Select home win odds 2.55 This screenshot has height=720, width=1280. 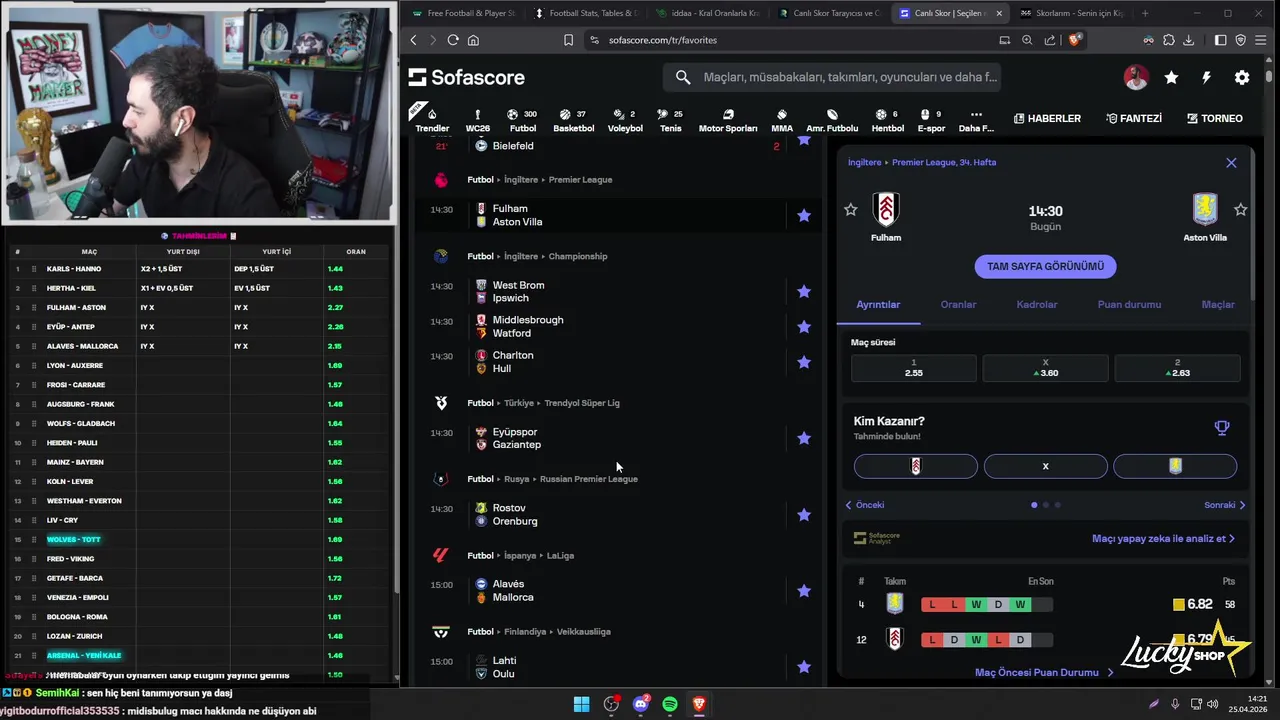coord(913,368)
